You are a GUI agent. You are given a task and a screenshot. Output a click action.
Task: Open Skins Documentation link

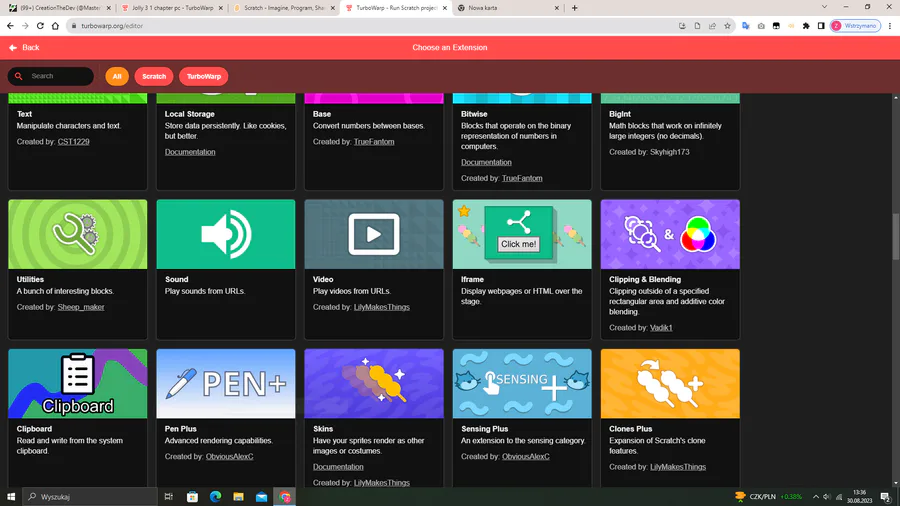click(338, 467)
